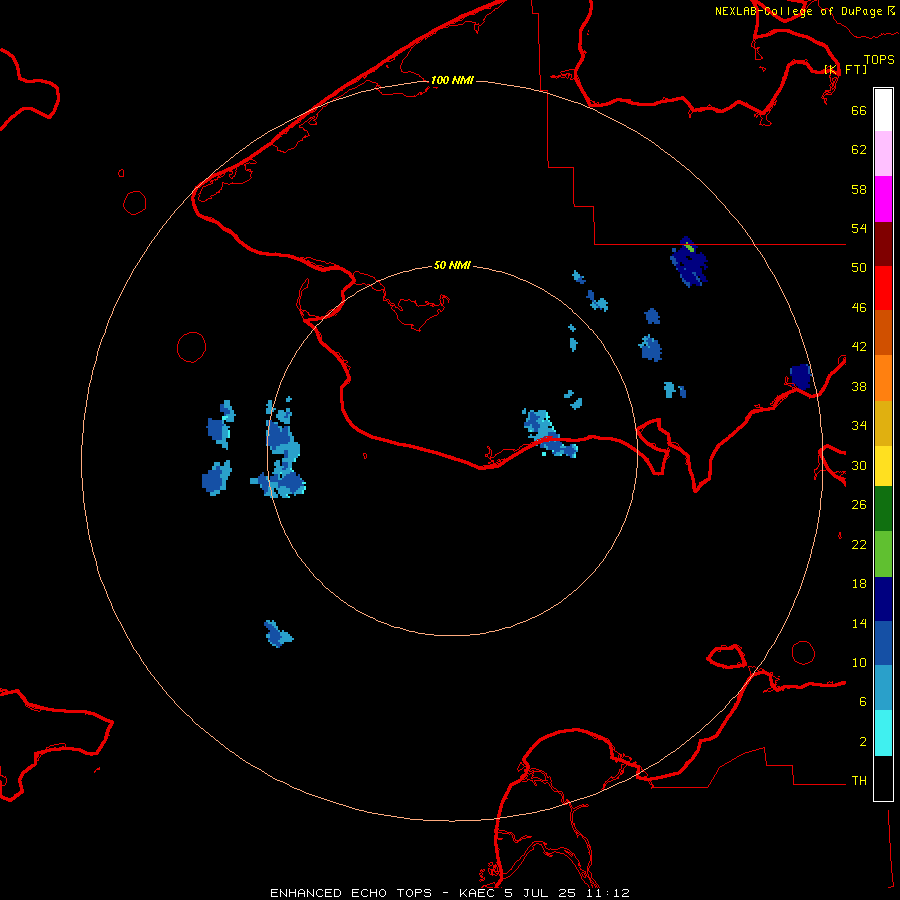
Task: Click legend value 42
Action: click(x=859, y=347)
